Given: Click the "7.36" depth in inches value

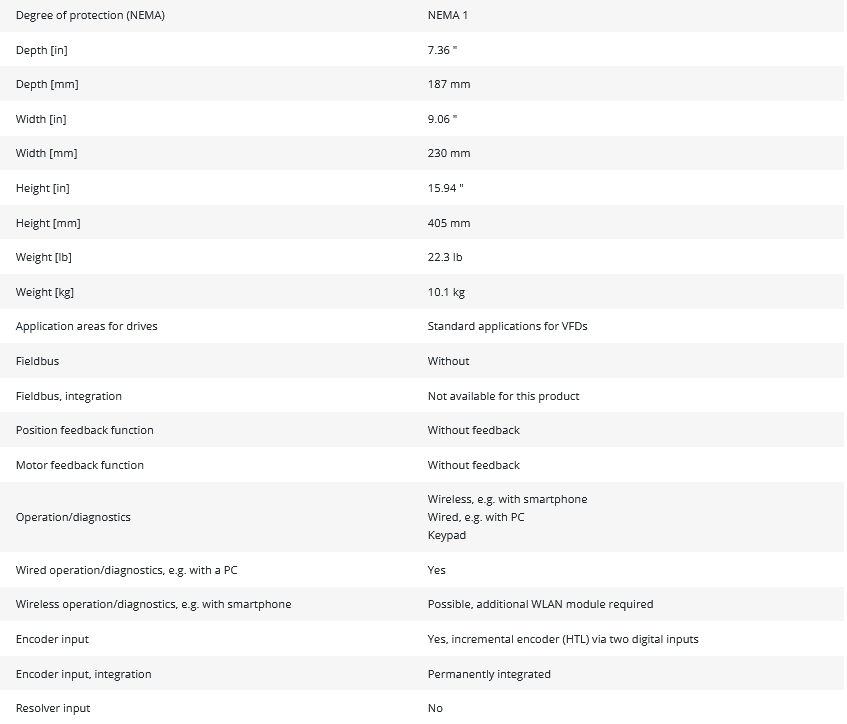Looking at the screenshot, I should click(x=442, y=50).
